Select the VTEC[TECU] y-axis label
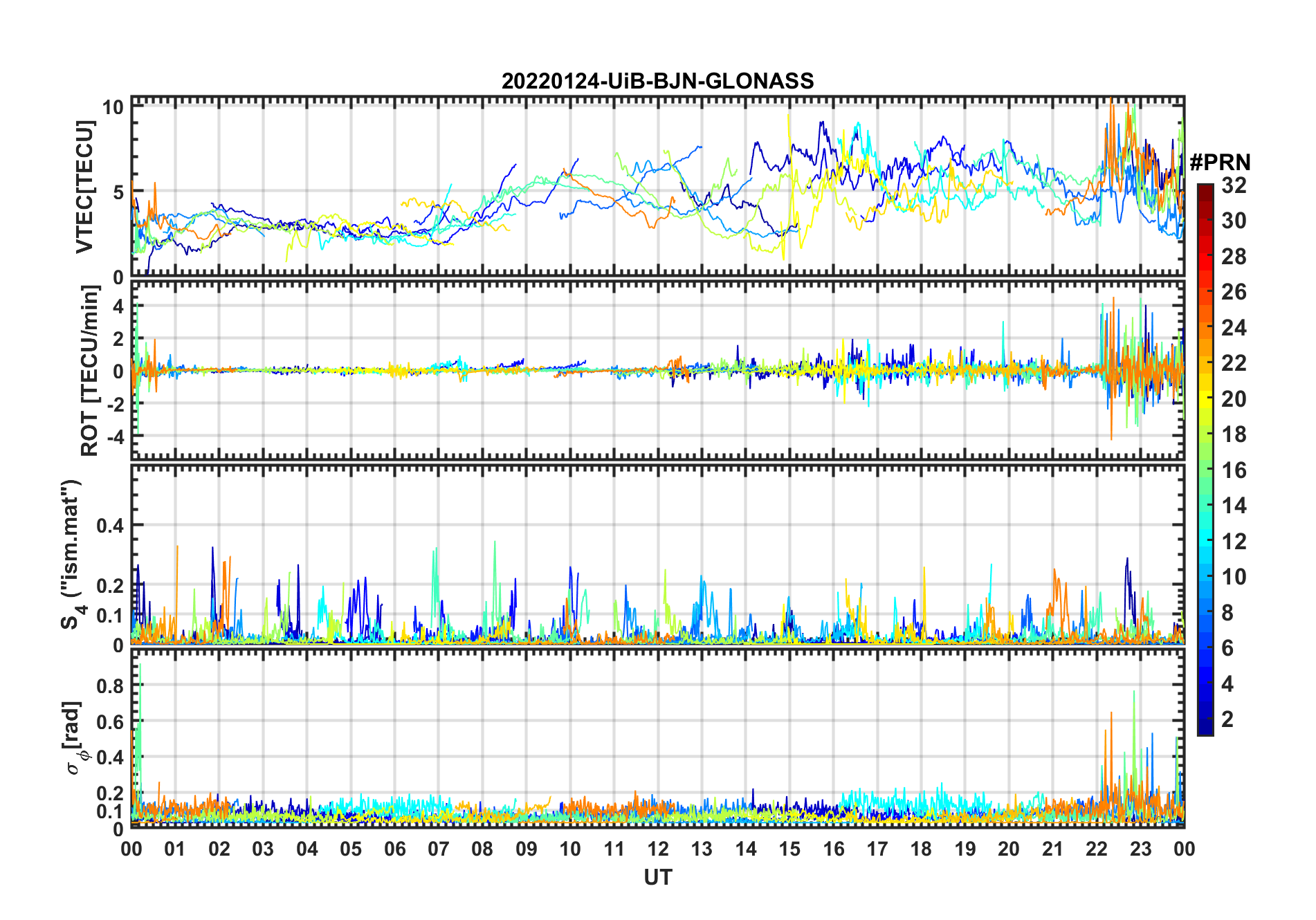Screen dimensions: 1316x920 tap(84, 187)
